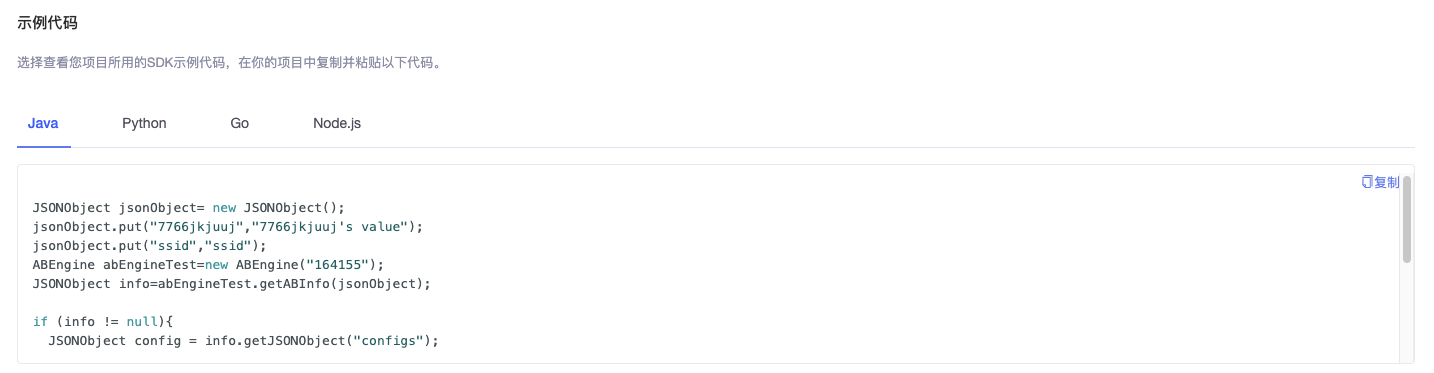Click the 复制 text label
Screen dimensions: 1434x373
click(x=1387, y=182)
